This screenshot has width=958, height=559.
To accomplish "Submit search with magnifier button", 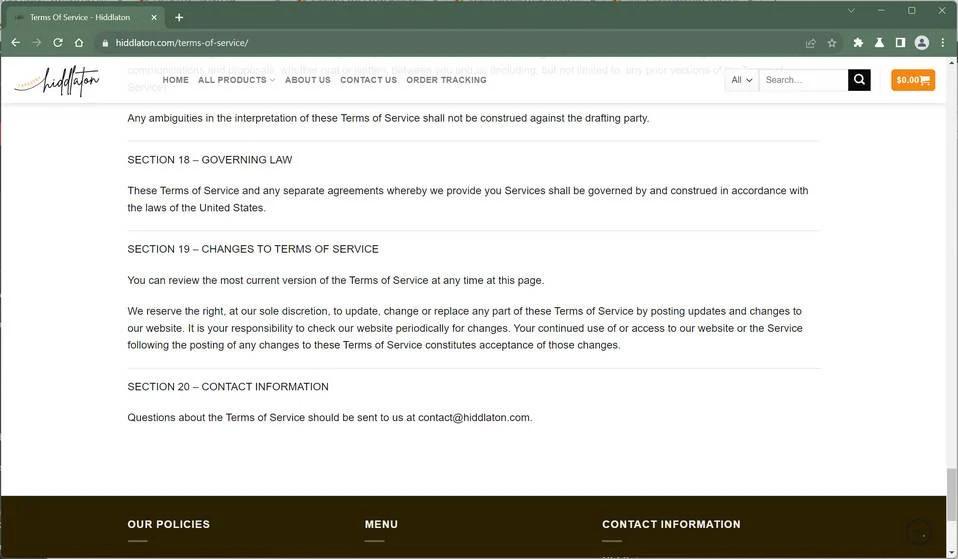I will (859, 80).
